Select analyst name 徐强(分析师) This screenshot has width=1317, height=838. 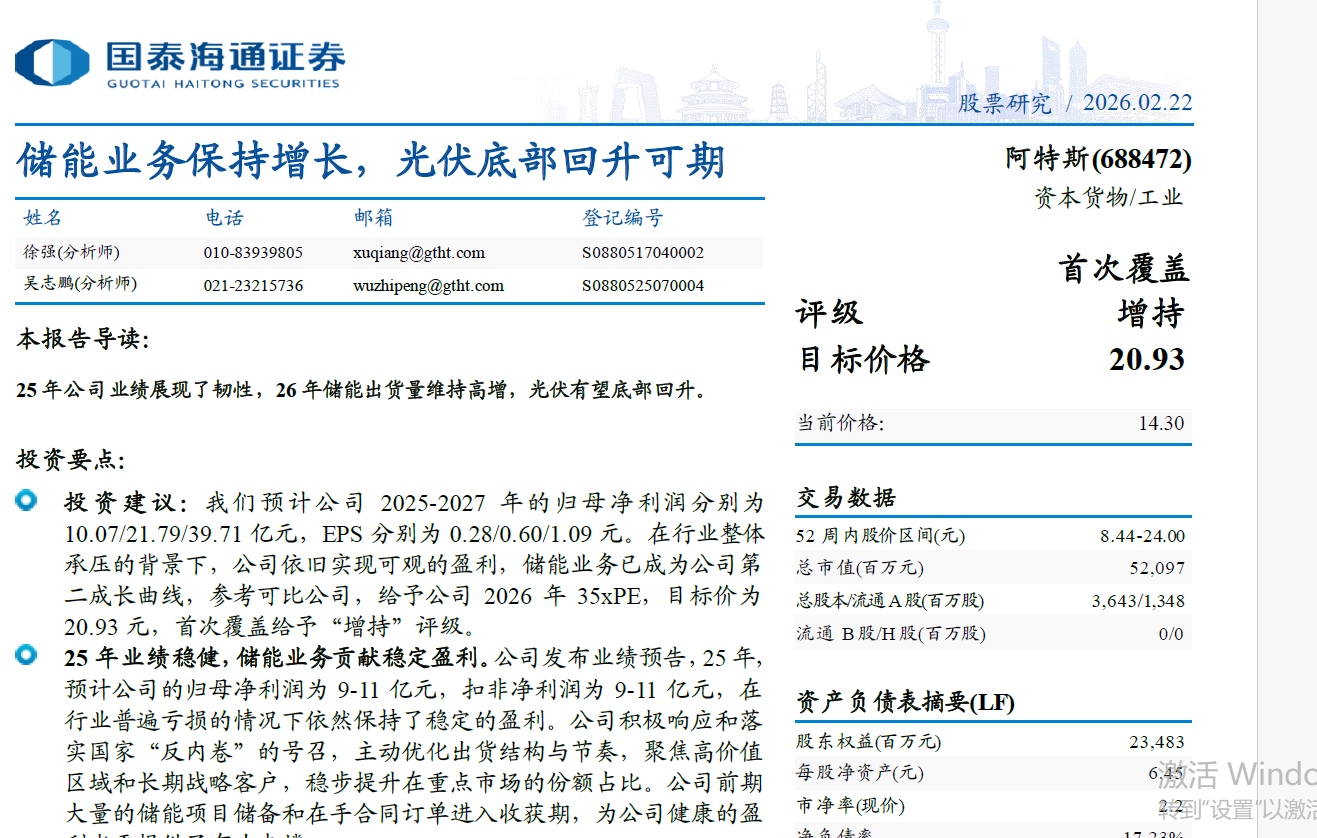(71, 252)
